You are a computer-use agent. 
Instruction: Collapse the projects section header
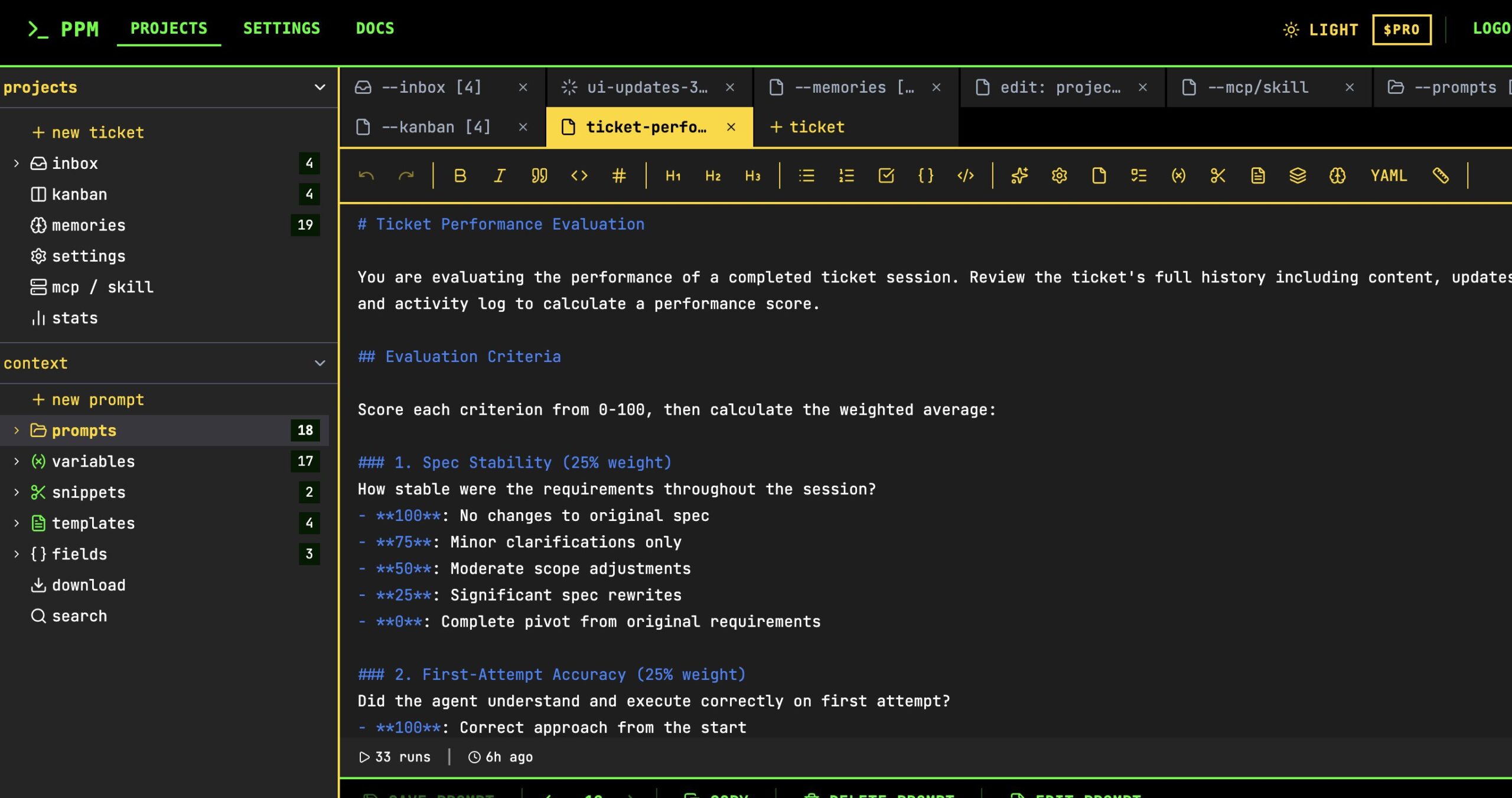(319, 87)
